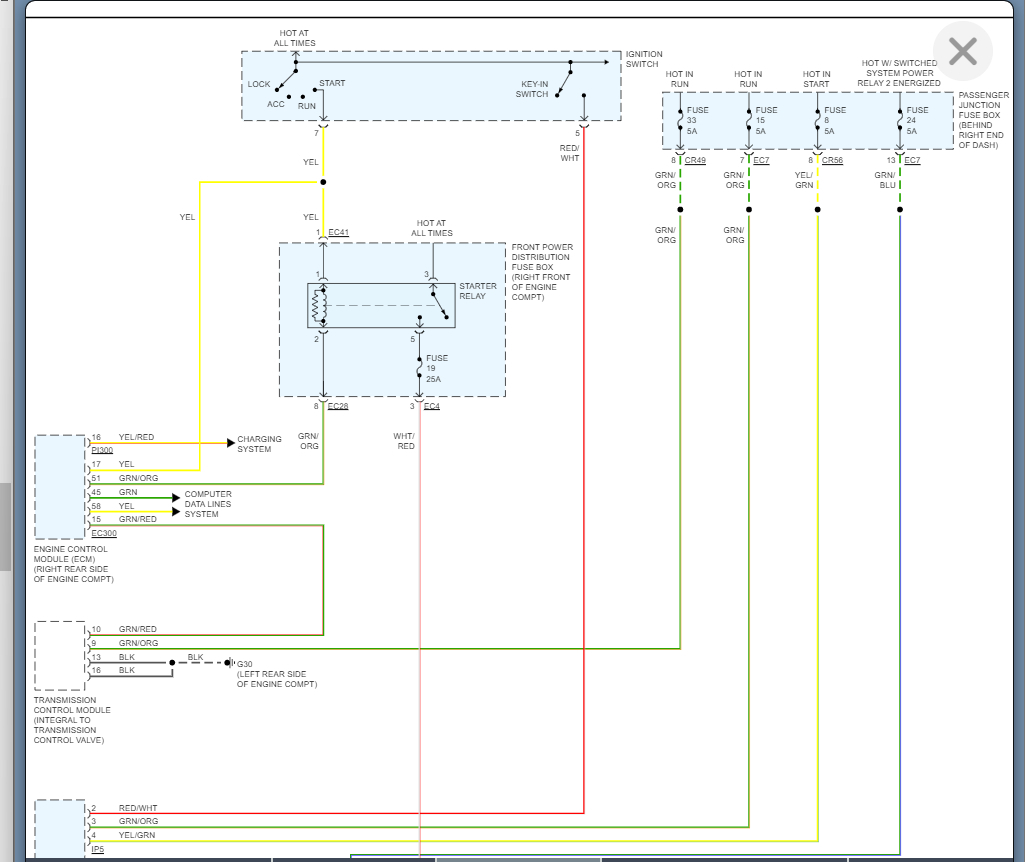
Task: Click the starter relay coil symbol
Action: coord(319,305)
